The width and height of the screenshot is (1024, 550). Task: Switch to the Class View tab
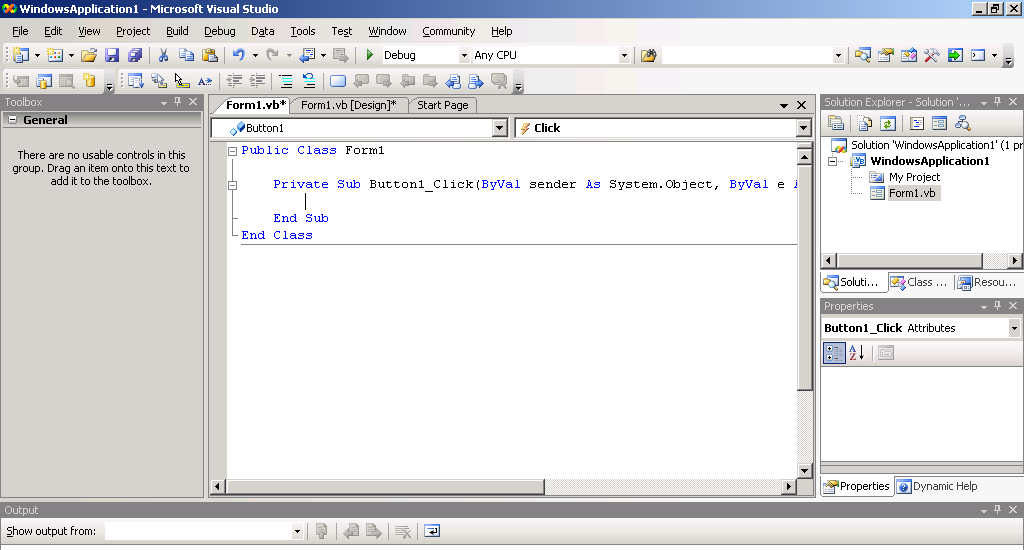point(920,282)
